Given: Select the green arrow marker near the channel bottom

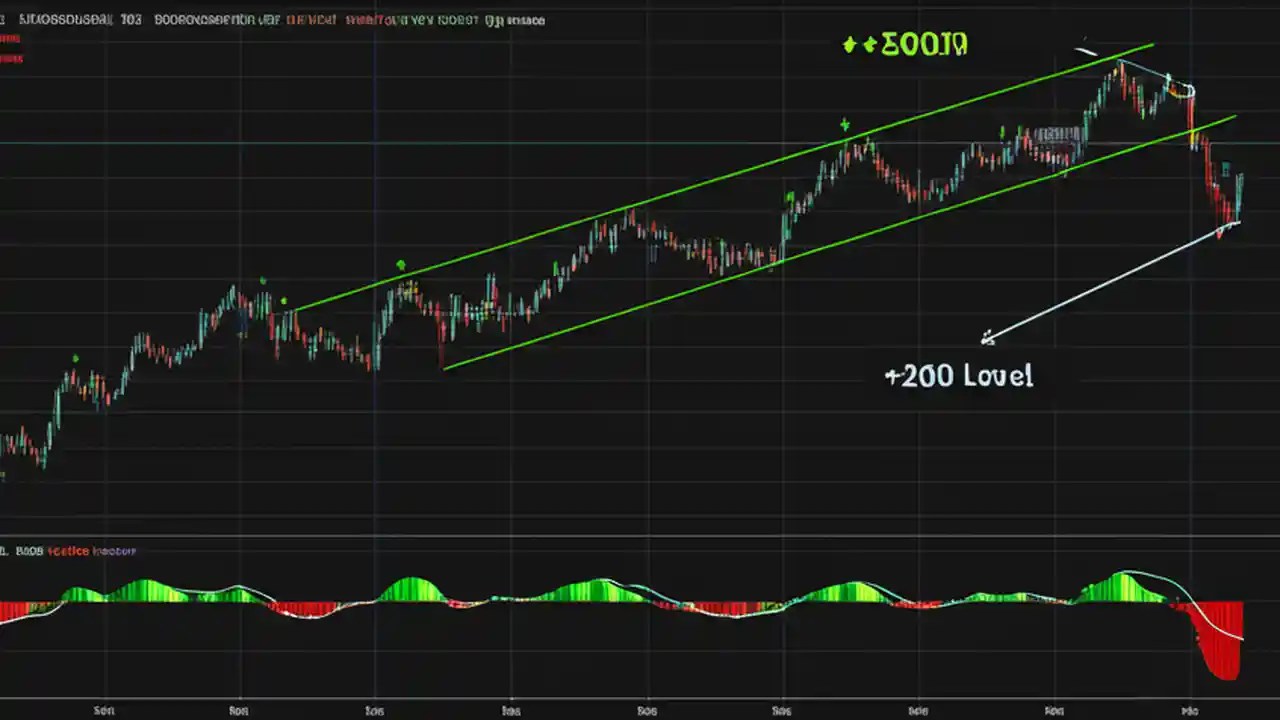Looking at the screenshot, I should (402, 264).
